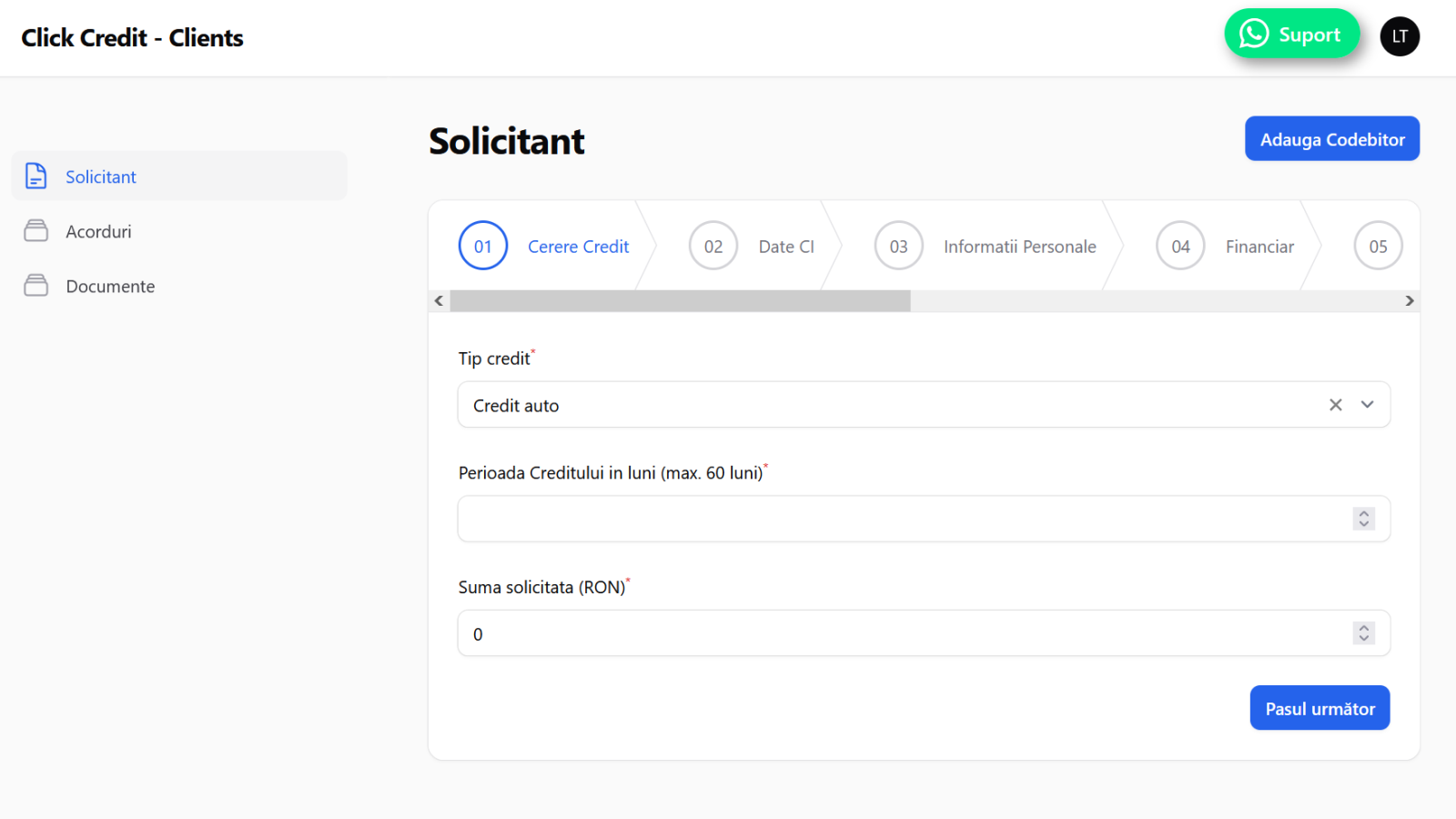Go to the Informatii Personale step
This screenshot has width=1456, height=819.
pyautogui.click(x=1019, y=247)
